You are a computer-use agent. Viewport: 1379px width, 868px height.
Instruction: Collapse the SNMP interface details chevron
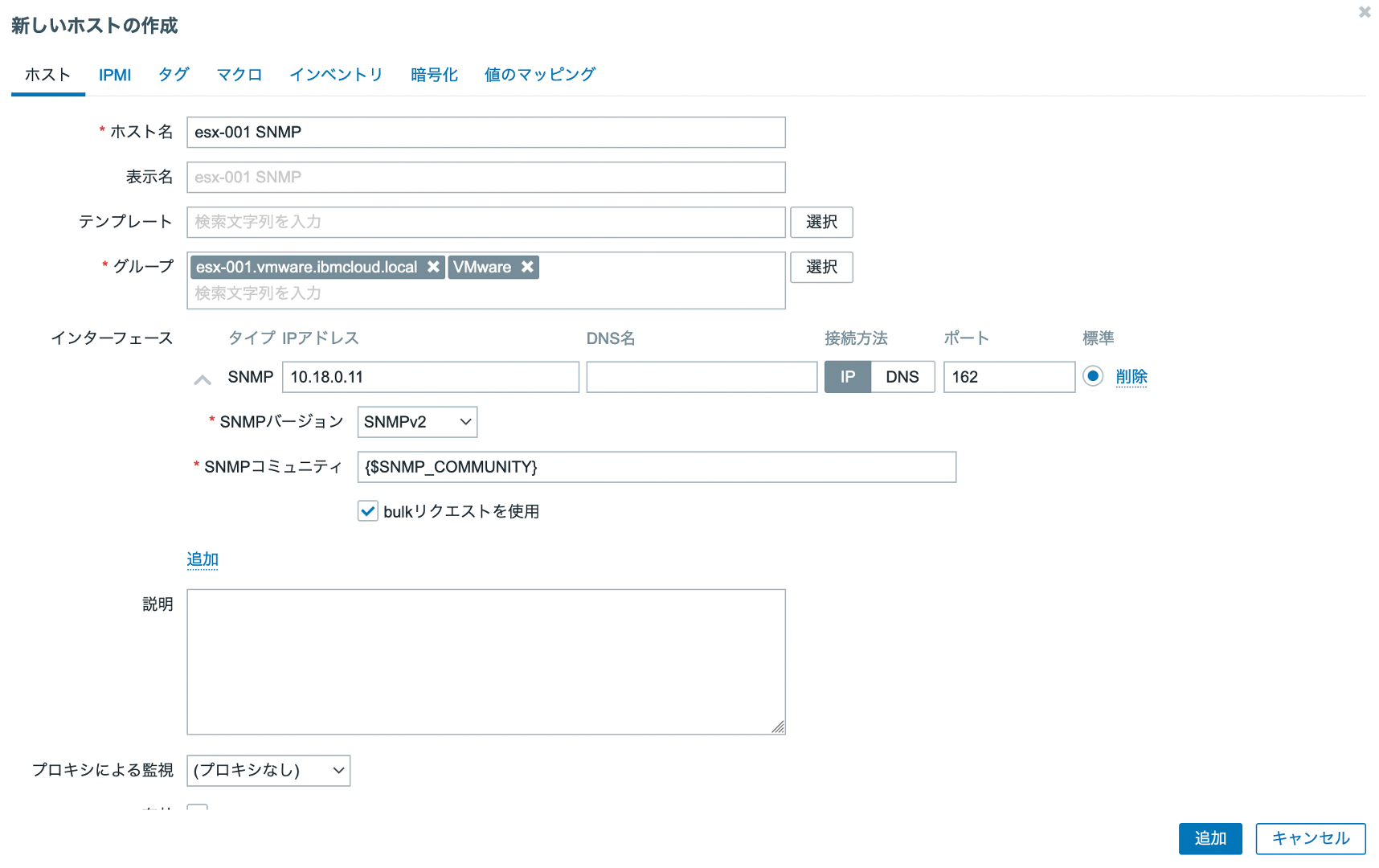(x=203, y=379)
